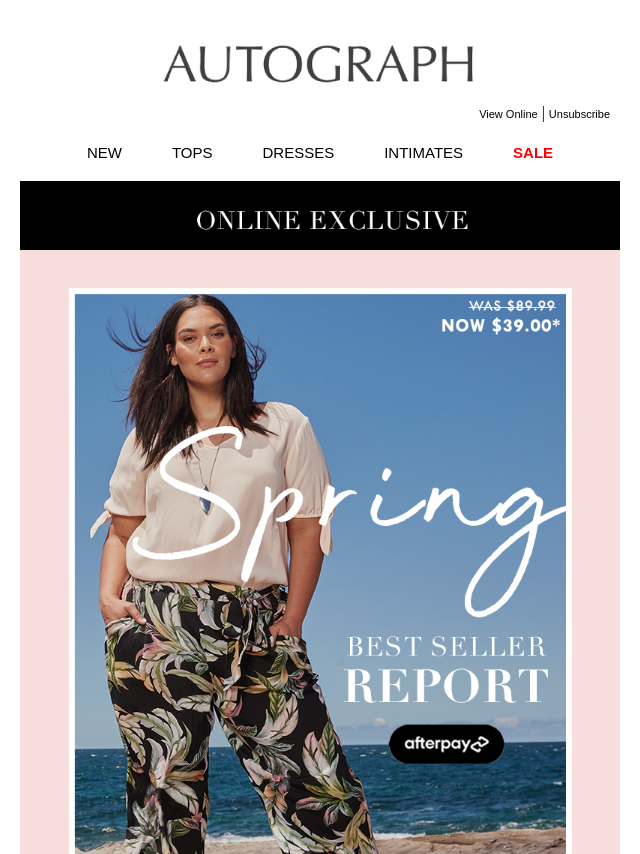Browse the INTIMATES category
The height and width of the screenshot is (854, 640).
pos(423,153)
